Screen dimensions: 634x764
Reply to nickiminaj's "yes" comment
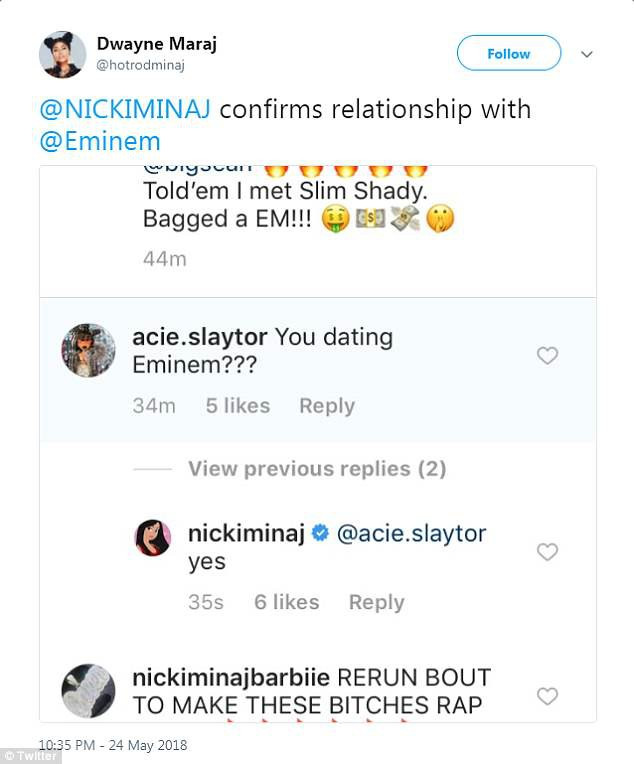376,602
